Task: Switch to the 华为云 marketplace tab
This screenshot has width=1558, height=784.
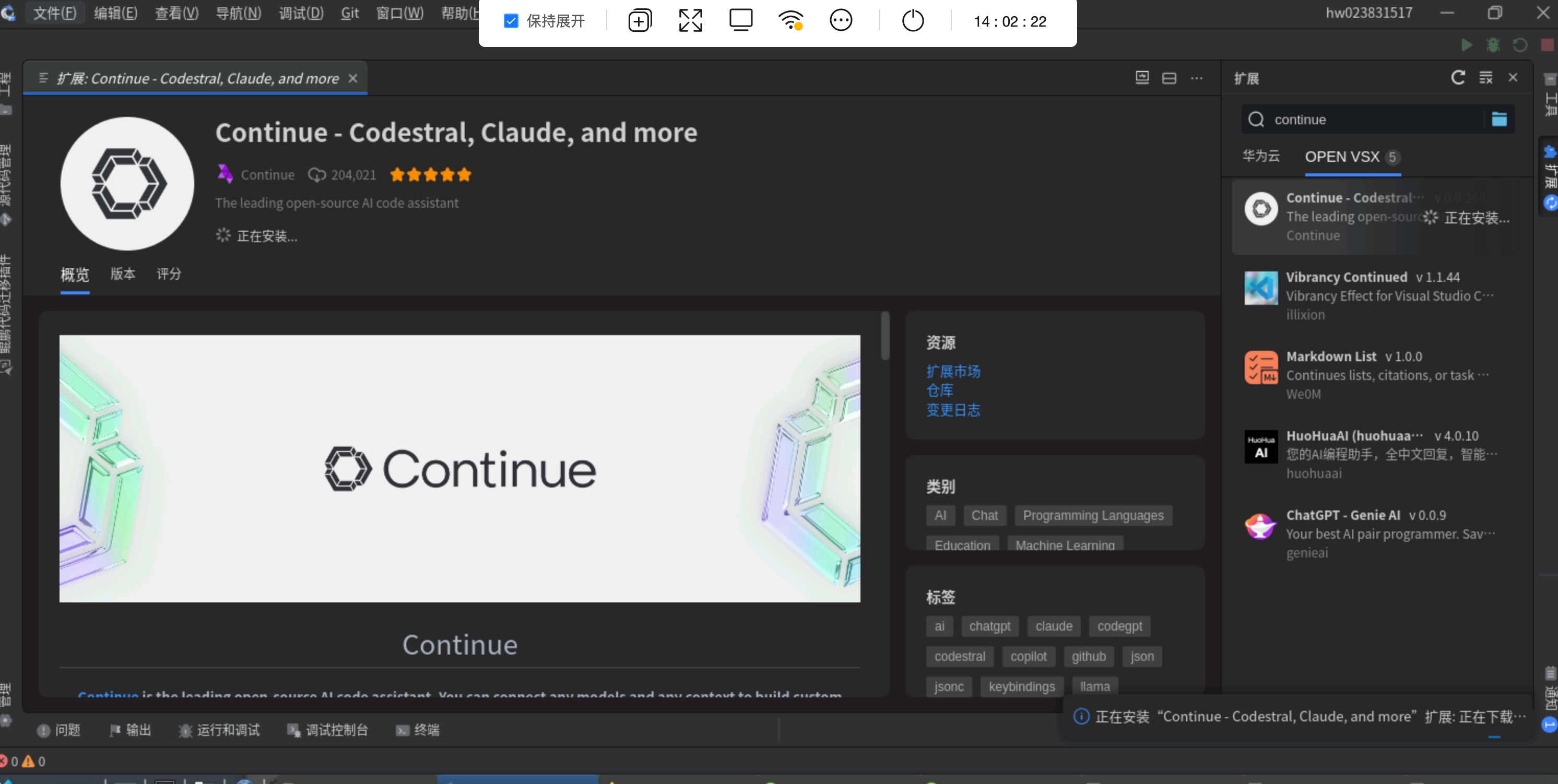Action: [1260, 156]
